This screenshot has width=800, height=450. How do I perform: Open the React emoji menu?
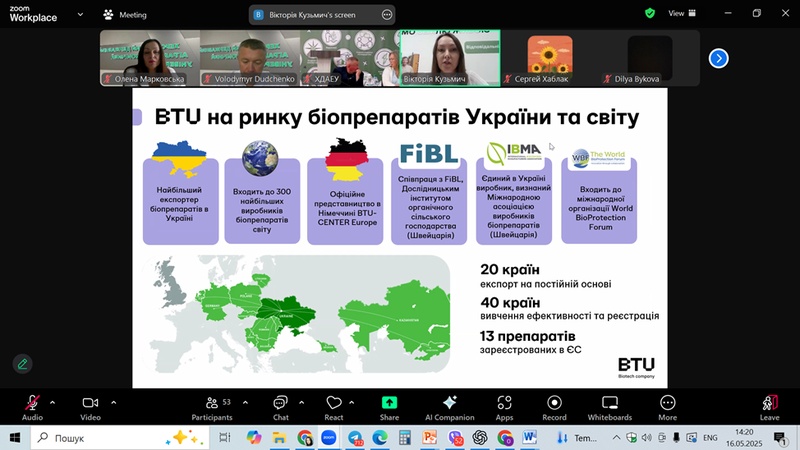point(334,406)
